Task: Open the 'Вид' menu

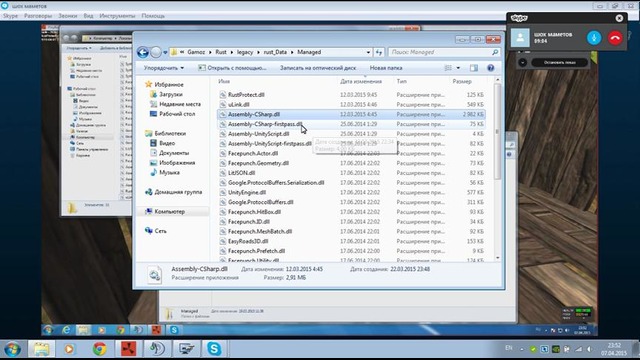Action: tap(89, 16)
